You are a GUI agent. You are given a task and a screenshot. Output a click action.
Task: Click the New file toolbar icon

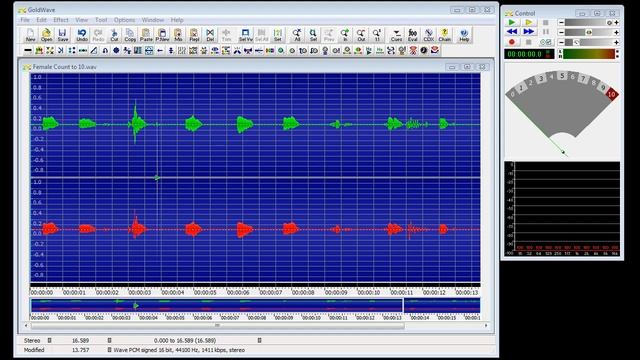(30, 35)
